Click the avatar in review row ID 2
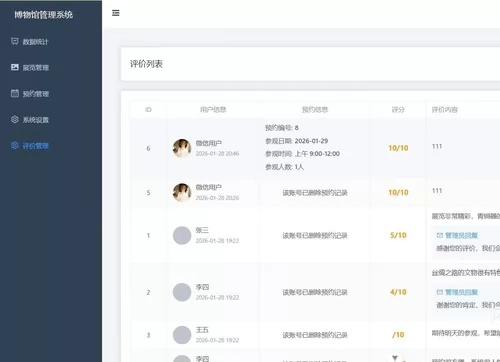Viewport: 500px width, 362px height. tap(182, 292)
